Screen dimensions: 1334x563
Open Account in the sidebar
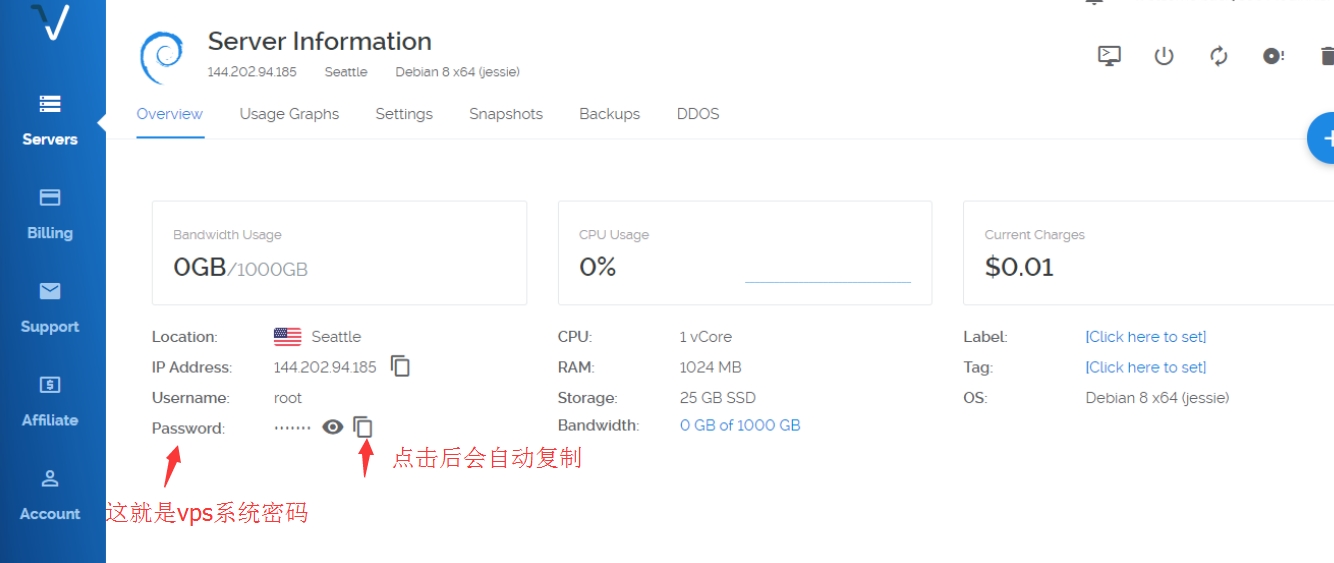tap(50, 494)
